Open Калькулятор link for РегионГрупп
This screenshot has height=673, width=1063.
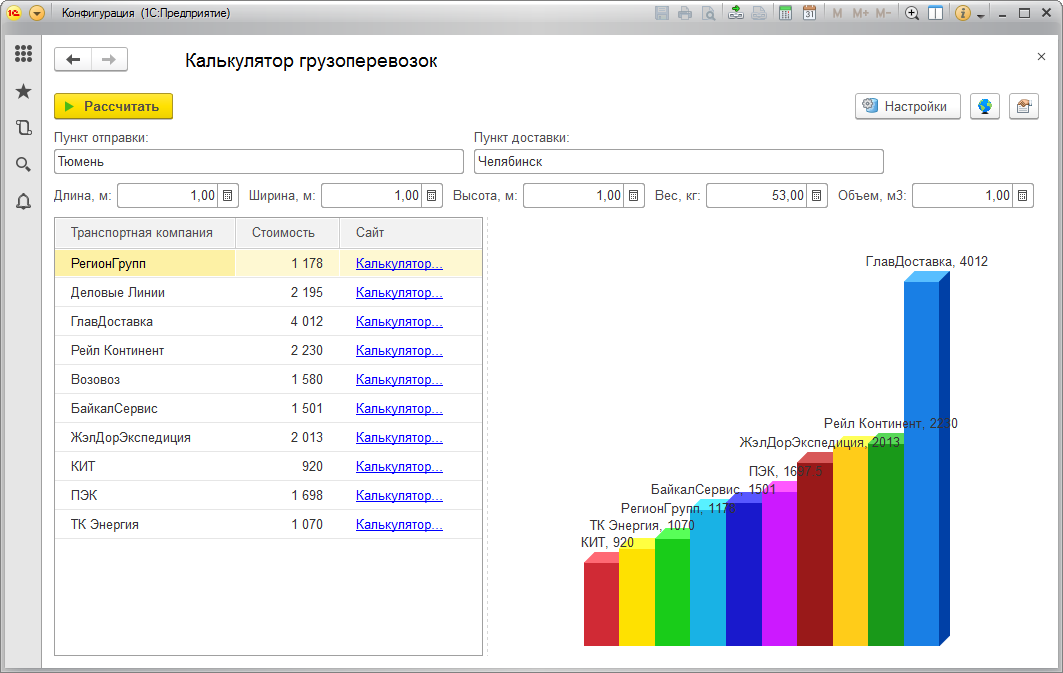coord(399,264)
